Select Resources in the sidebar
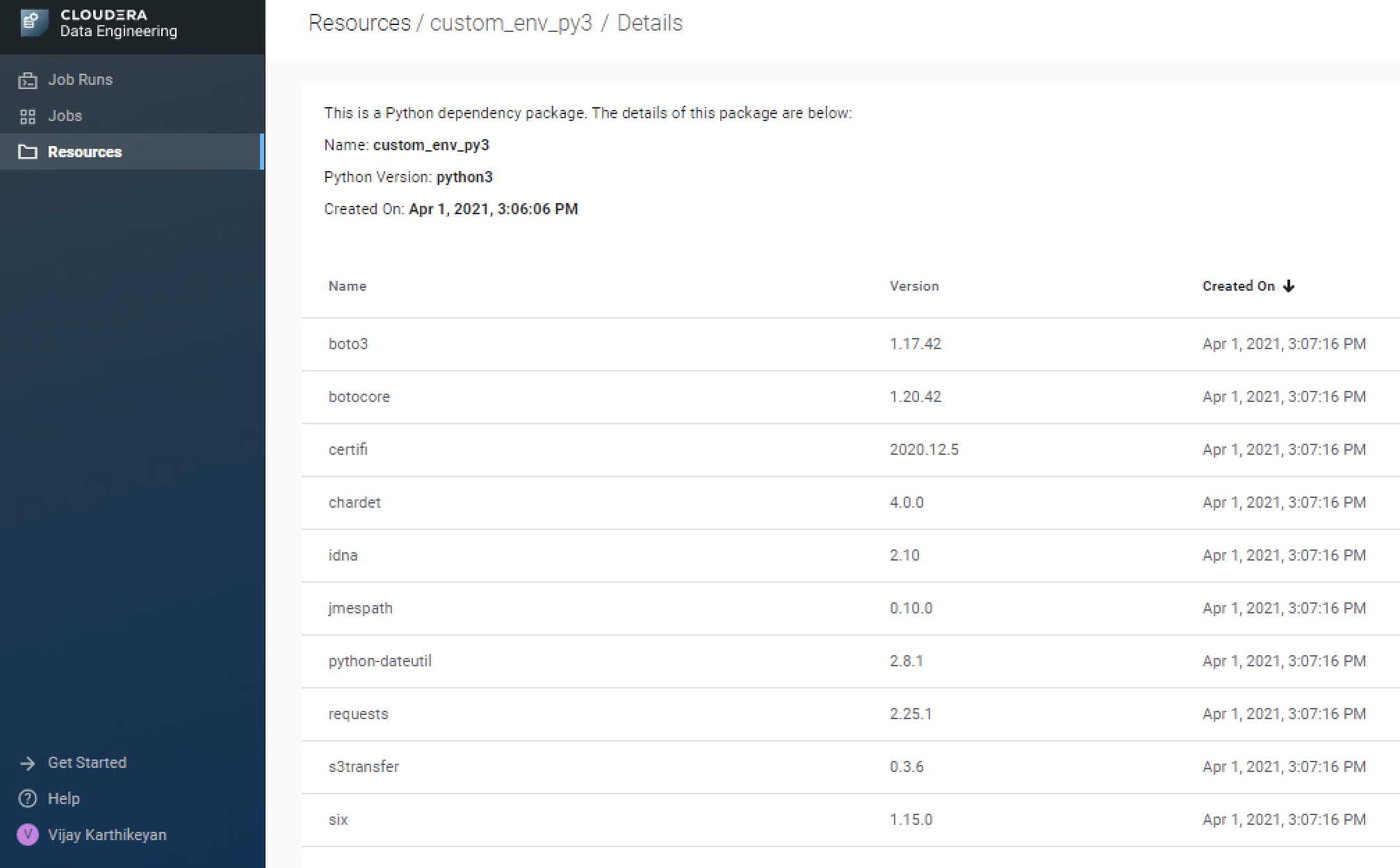Screen dimensions: 1400x868 (85, 152)
